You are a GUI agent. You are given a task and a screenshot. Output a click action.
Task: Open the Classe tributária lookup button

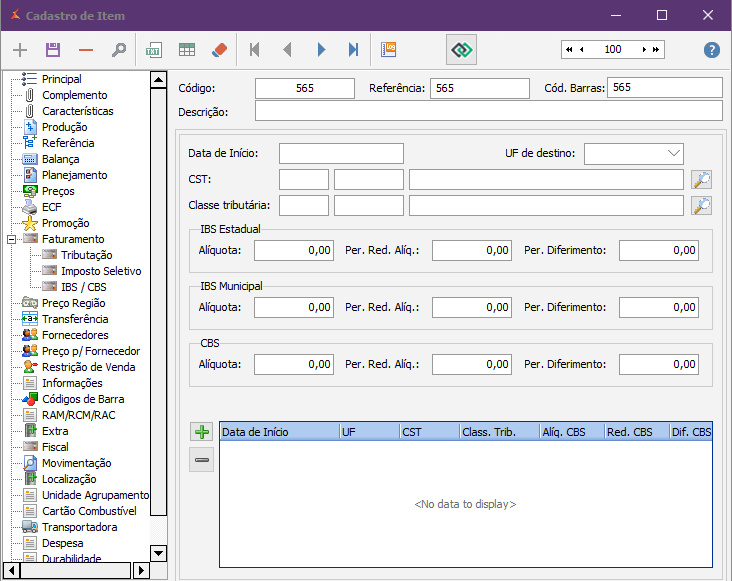(702, 205)
